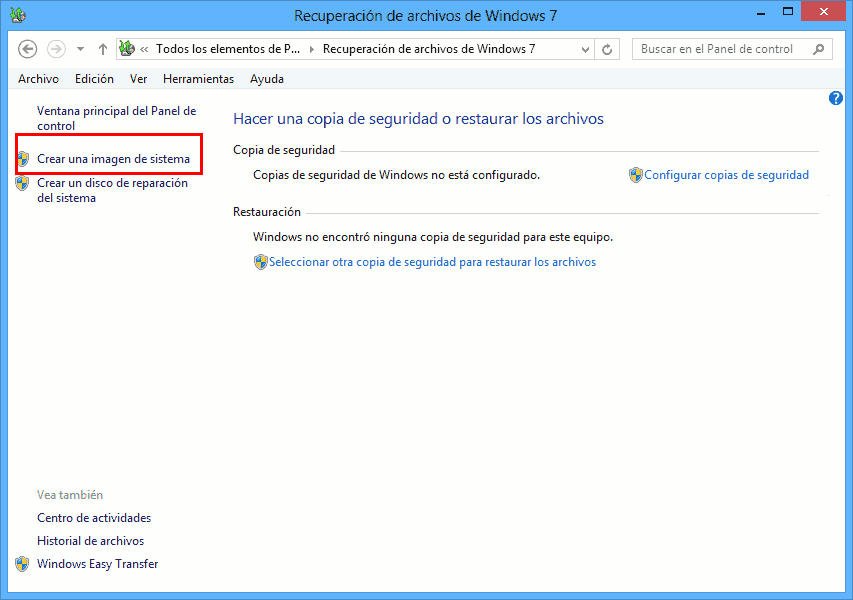Refresh the page with the Refresh button
The width and height of the screenshot is (853, 600).
coord(607,50)
